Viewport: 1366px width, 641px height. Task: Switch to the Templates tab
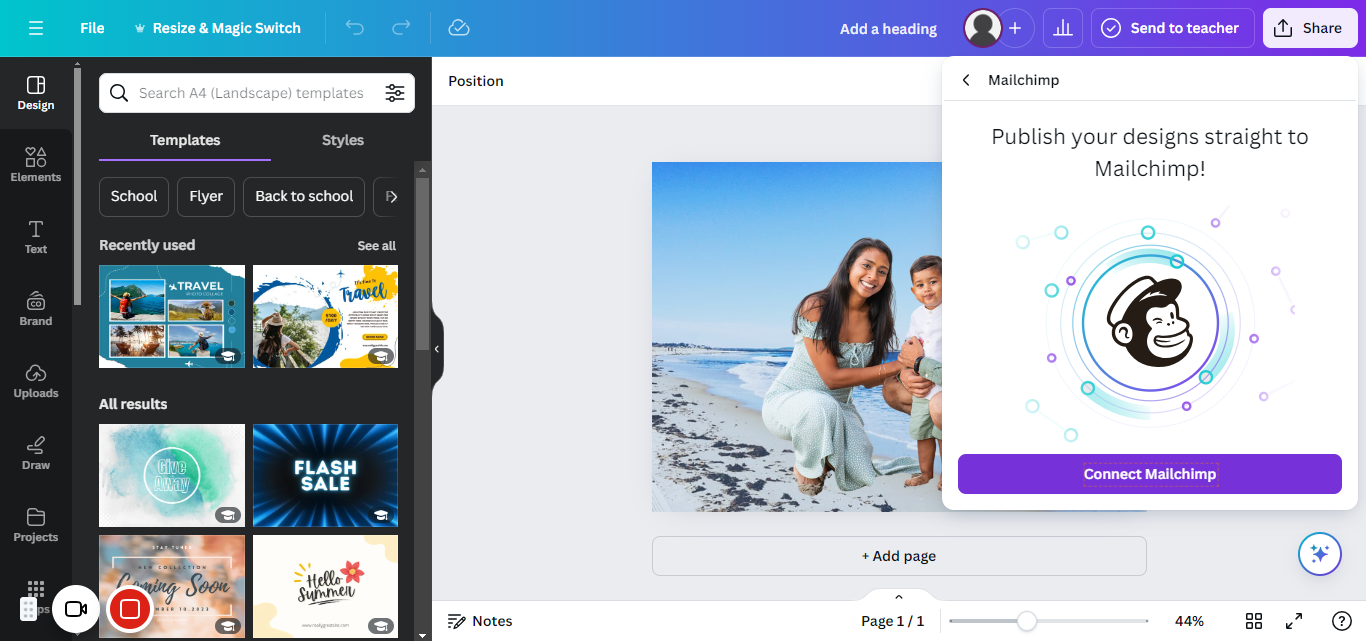coord(185,140)
